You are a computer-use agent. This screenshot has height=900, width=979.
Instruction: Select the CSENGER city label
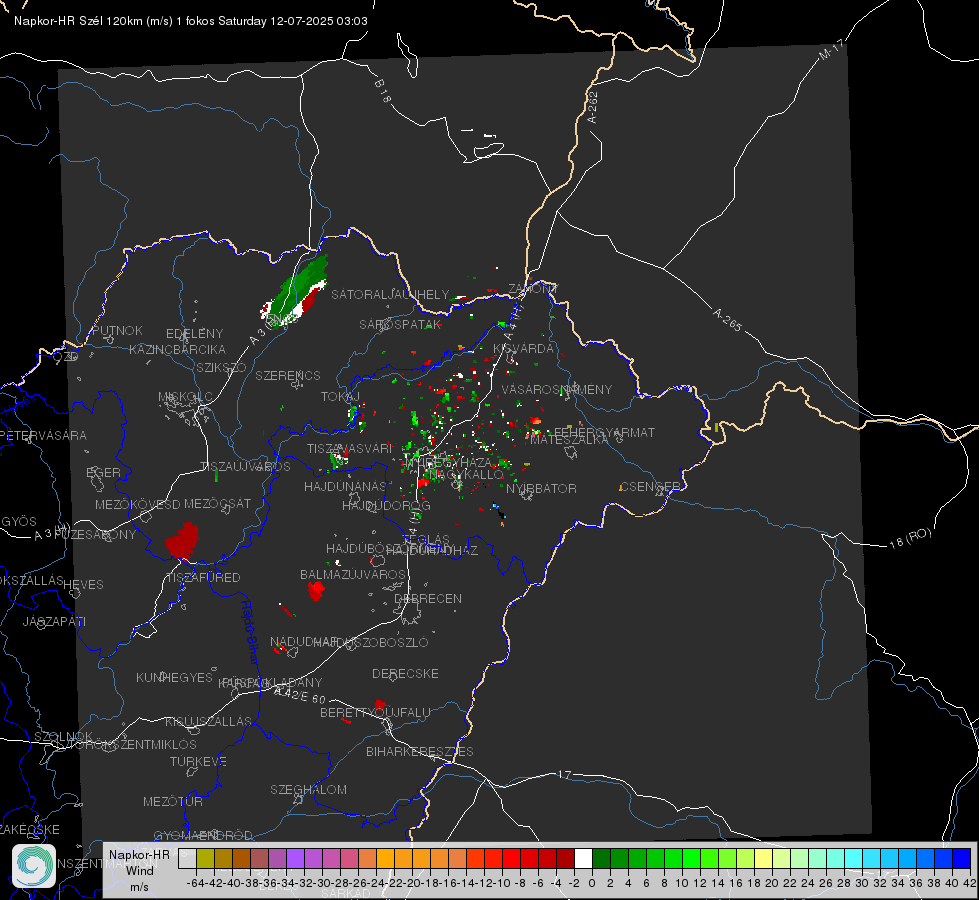(650, 486)
